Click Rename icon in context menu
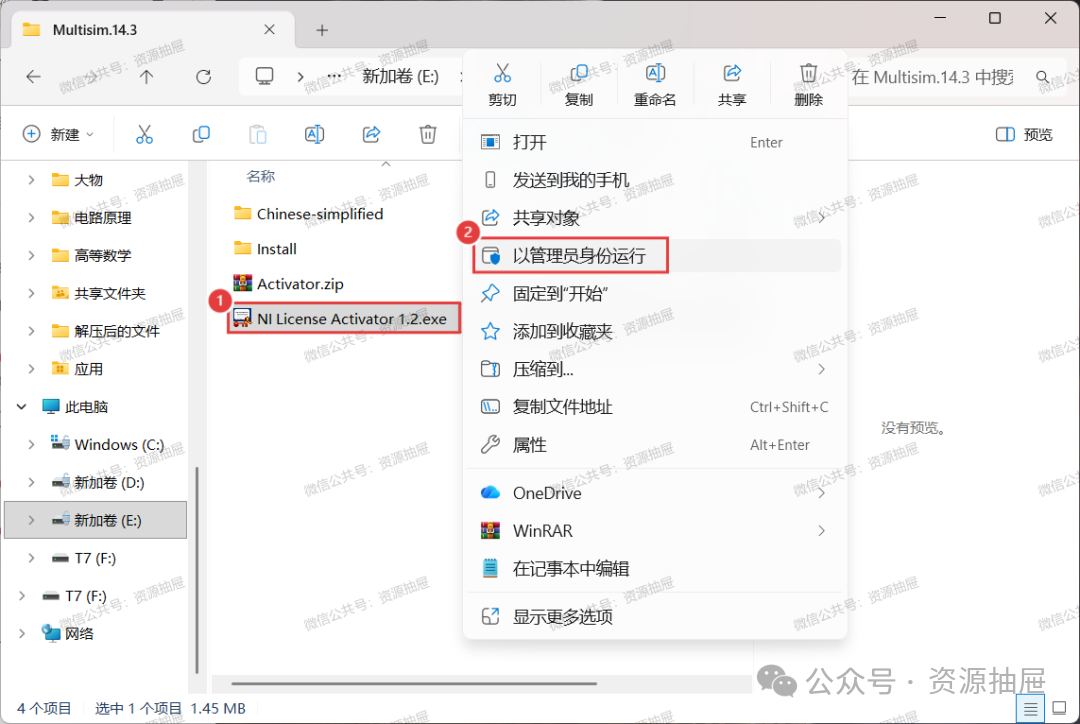This screenshot has width=1080, height=724. coord(655,73)
